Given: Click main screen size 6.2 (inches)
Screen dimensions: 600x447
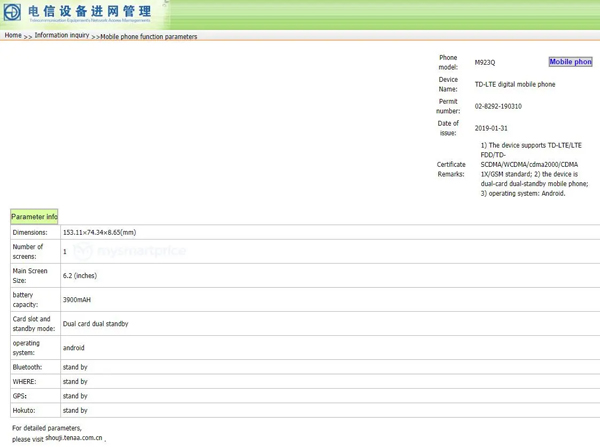Looking at the screenshot, I should (x=80, y=276).
